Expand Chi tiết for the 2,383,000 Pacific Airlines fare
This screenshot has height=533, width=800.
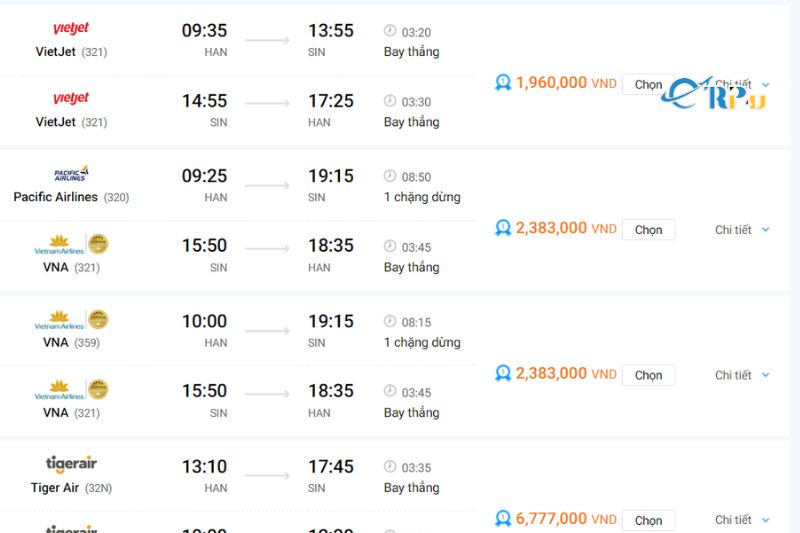[x=742, y=230]
